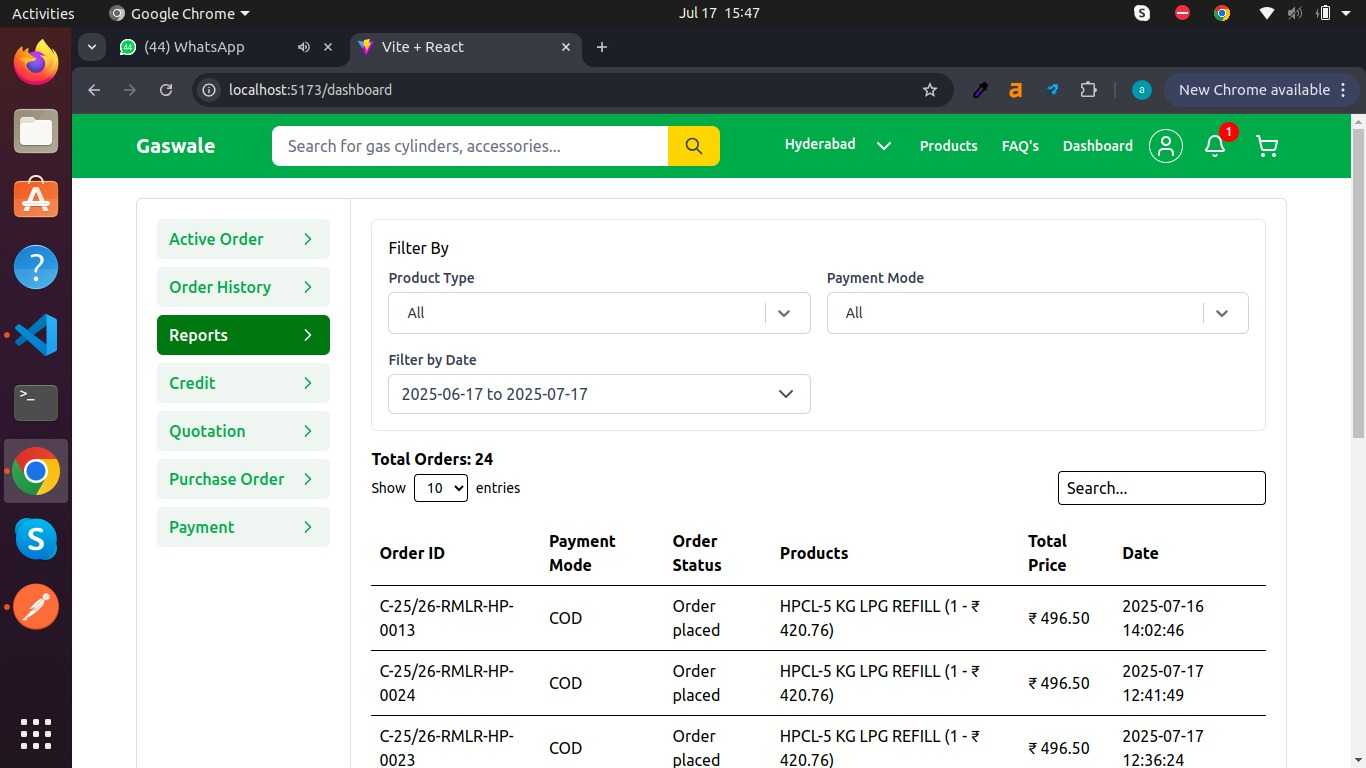Open the notifications bell
Screen dimensions: 1366x768
[1215, 146]
